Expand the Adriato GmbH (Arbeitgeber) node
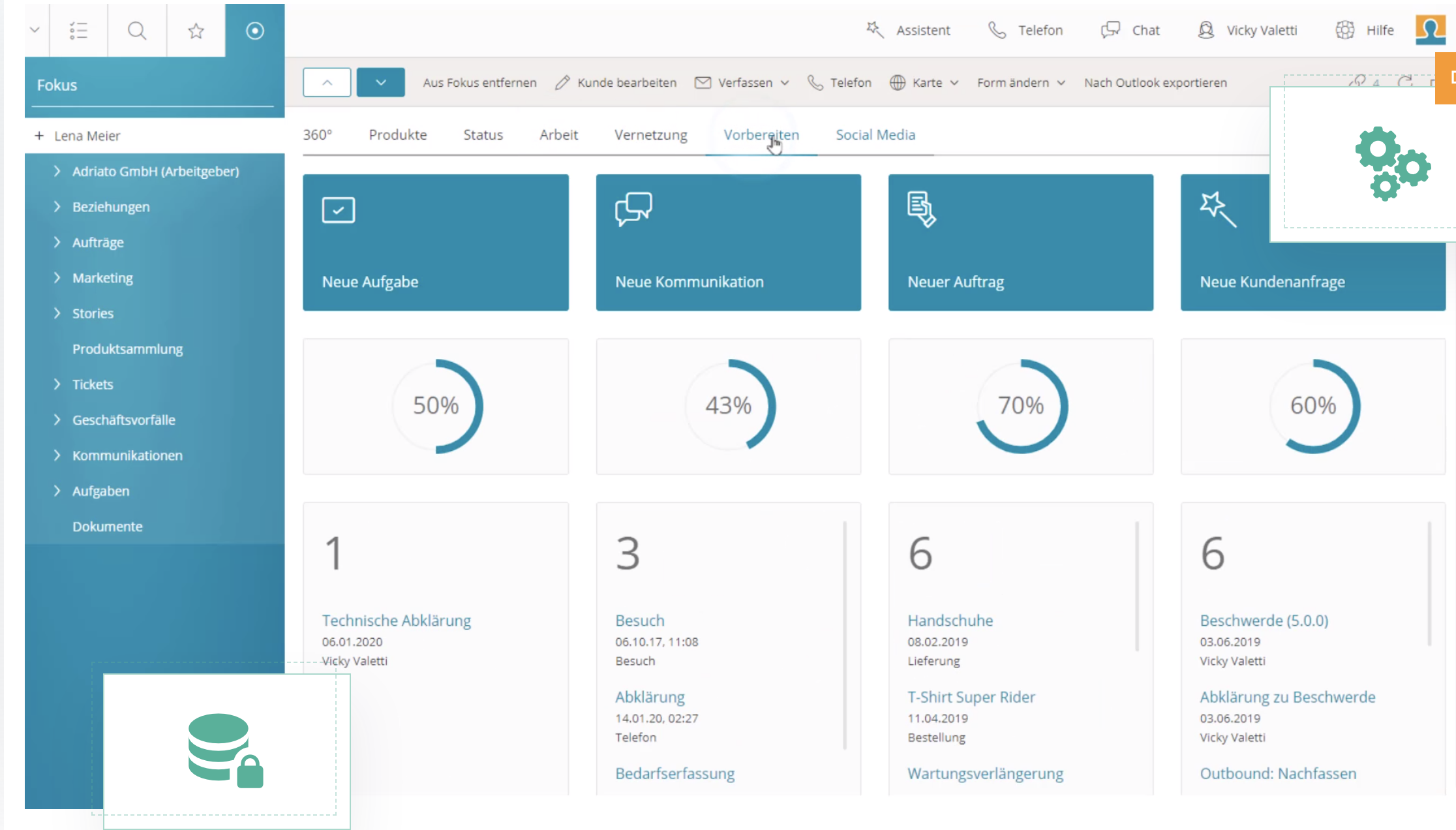The image size is (1456, 830). 57,171
